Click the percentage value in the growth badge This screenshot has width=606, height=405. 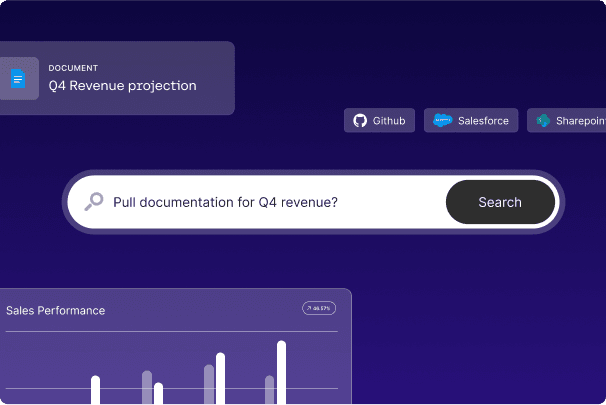pos(322,309)
